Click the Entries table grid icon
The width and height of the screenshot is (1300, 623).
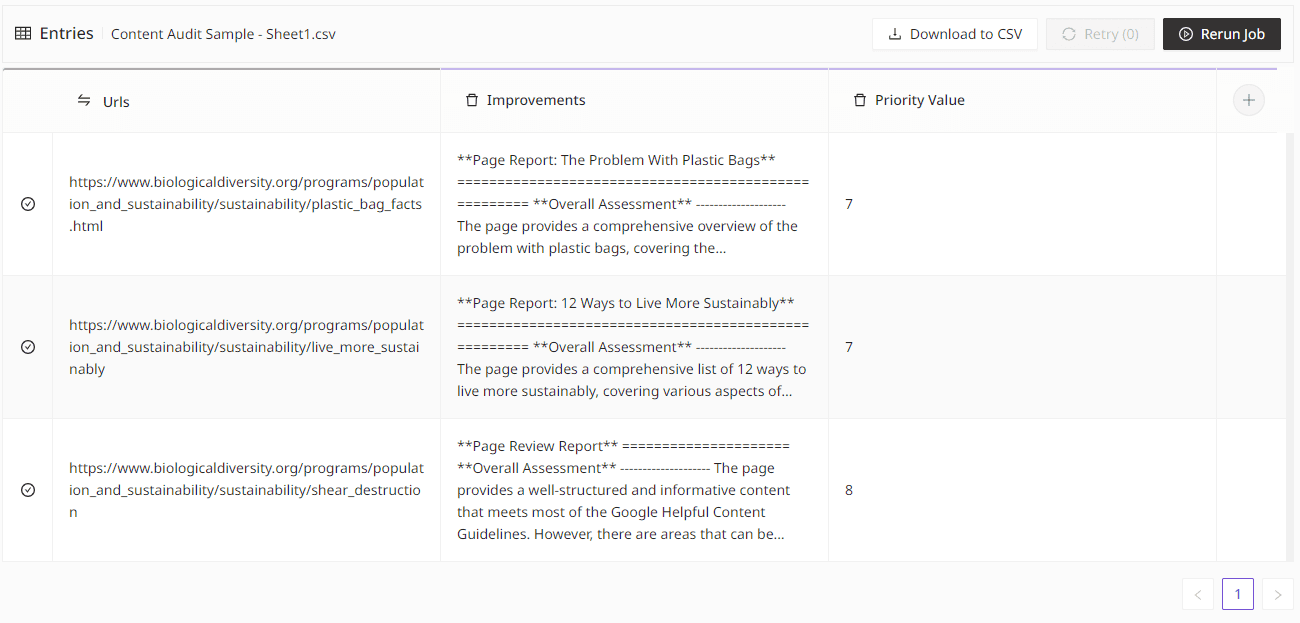click(x=23, y=34)
